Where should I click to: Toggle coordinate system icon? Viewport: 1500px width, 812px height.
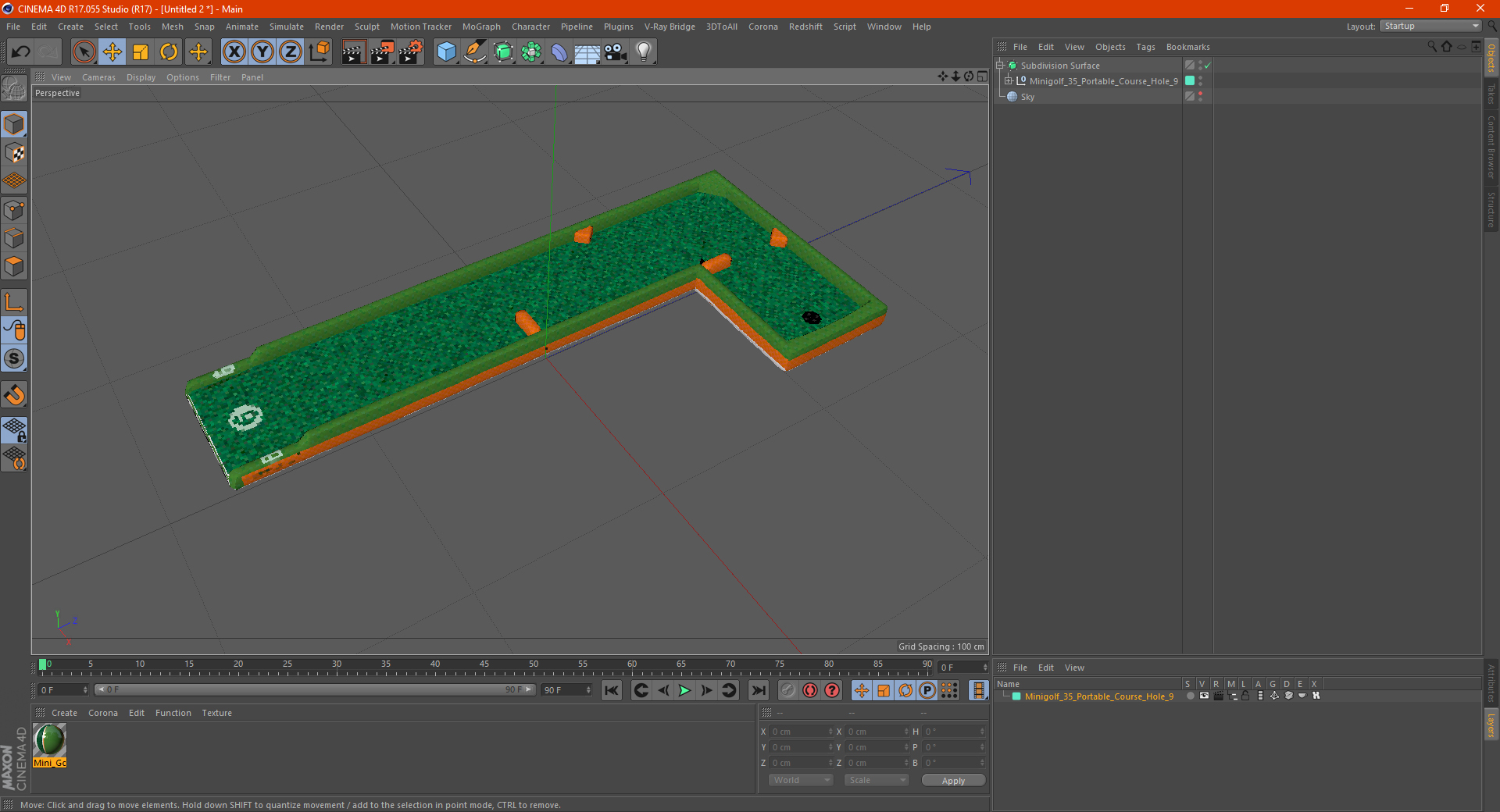[320, 52]
